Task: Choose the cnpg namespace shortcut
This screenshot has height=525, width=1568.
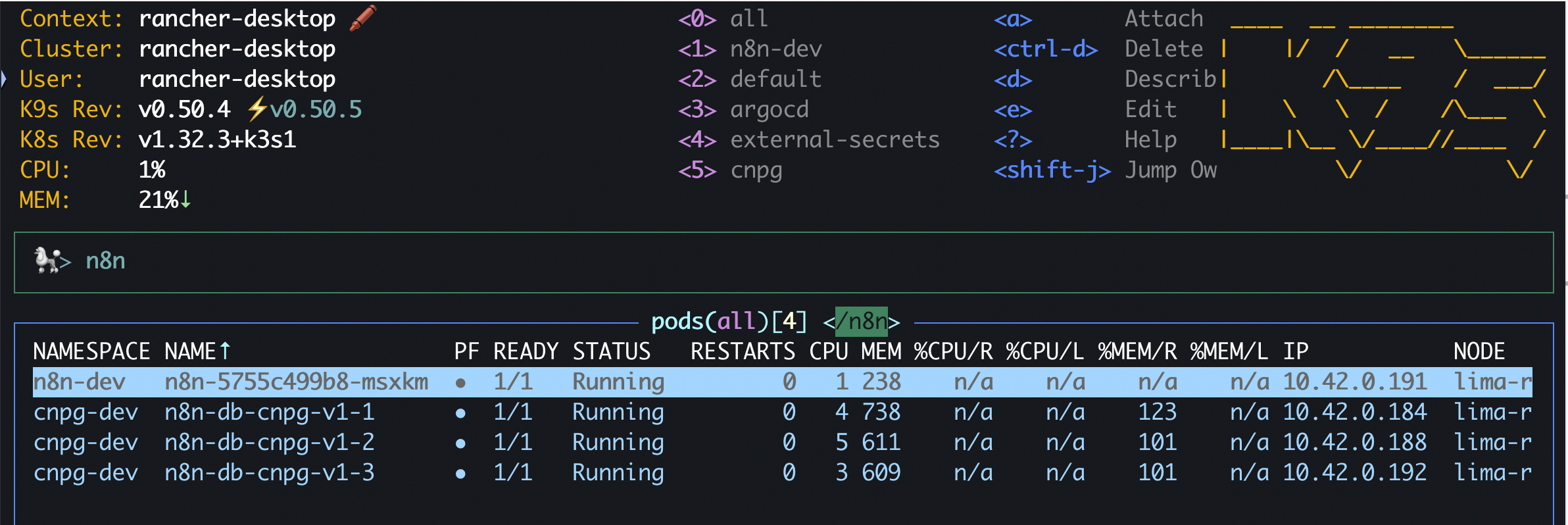Action: pos(730,170)
